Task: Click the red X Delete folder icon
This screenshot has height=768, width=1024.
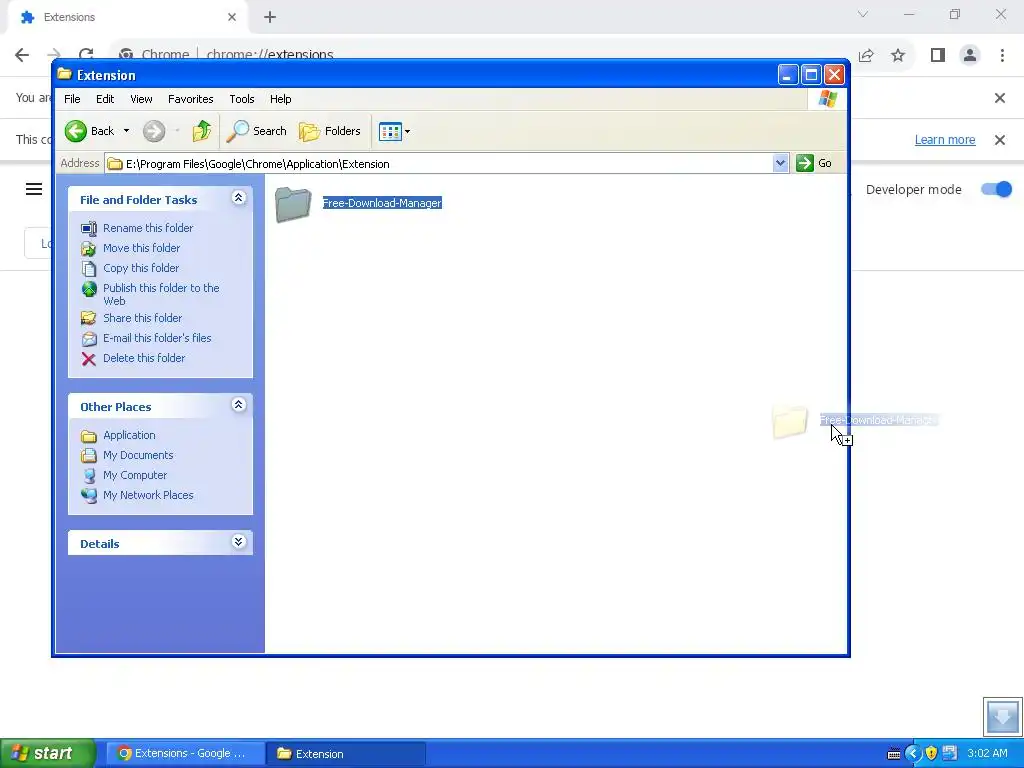Action: click(89, 359)
